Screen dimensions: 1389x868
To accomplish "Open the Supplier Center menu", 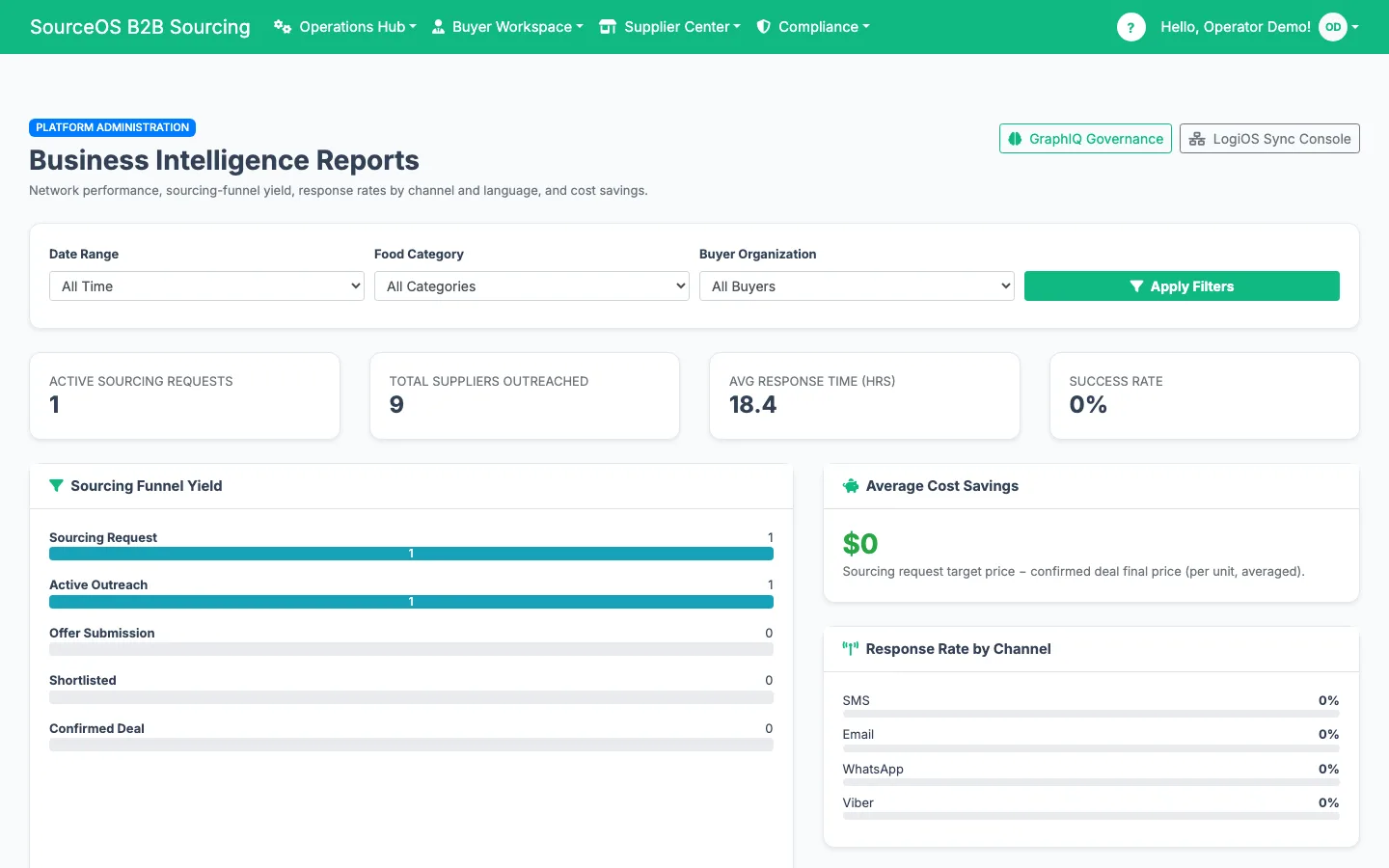I will coord(669,27).
